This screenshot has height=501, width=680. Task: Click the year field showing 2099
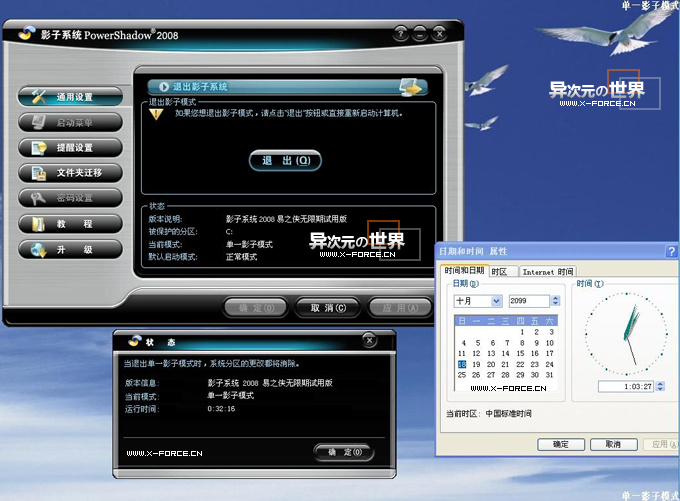(529, 301)
